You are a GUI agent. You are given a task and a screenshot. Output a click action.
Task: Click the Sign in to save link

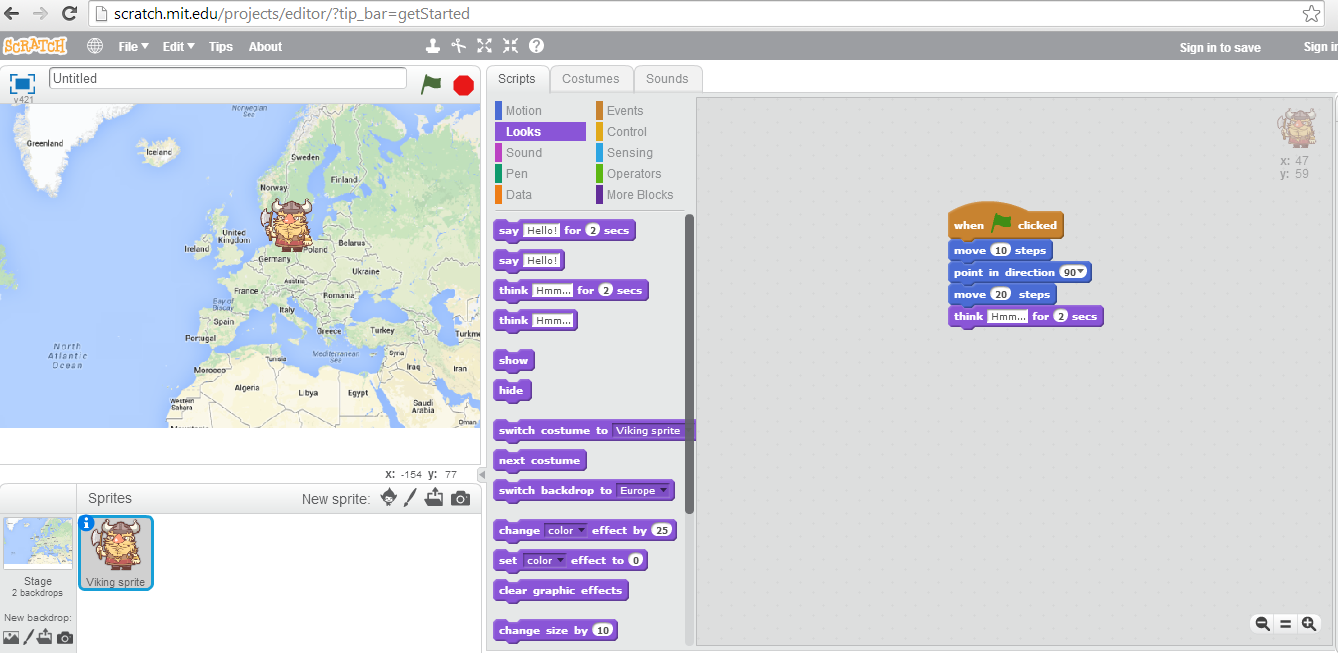click(x=1220, y=46)
